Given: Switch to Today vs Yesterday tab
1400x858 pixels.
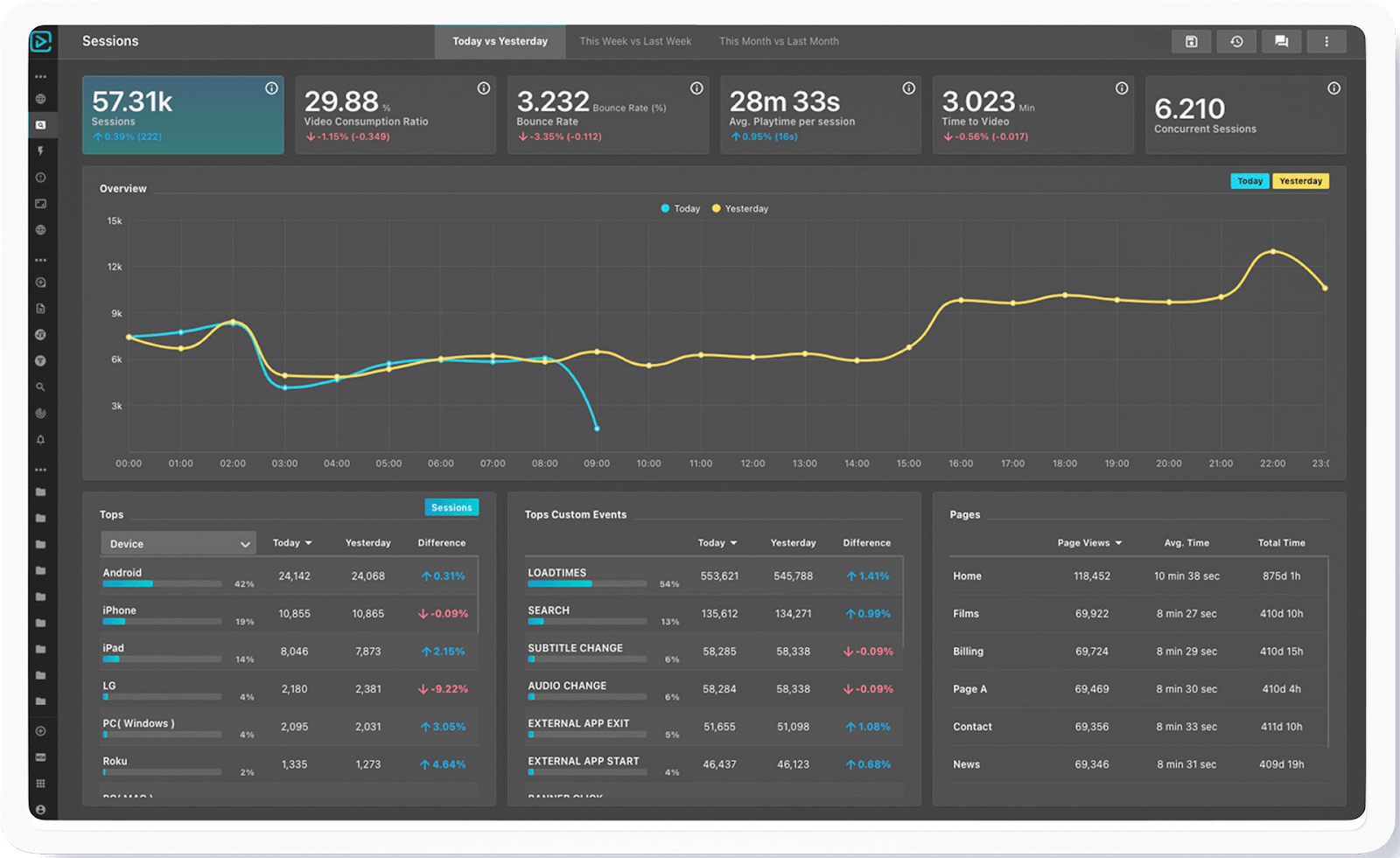Looking at the screenshot, I should pos(500,41).
